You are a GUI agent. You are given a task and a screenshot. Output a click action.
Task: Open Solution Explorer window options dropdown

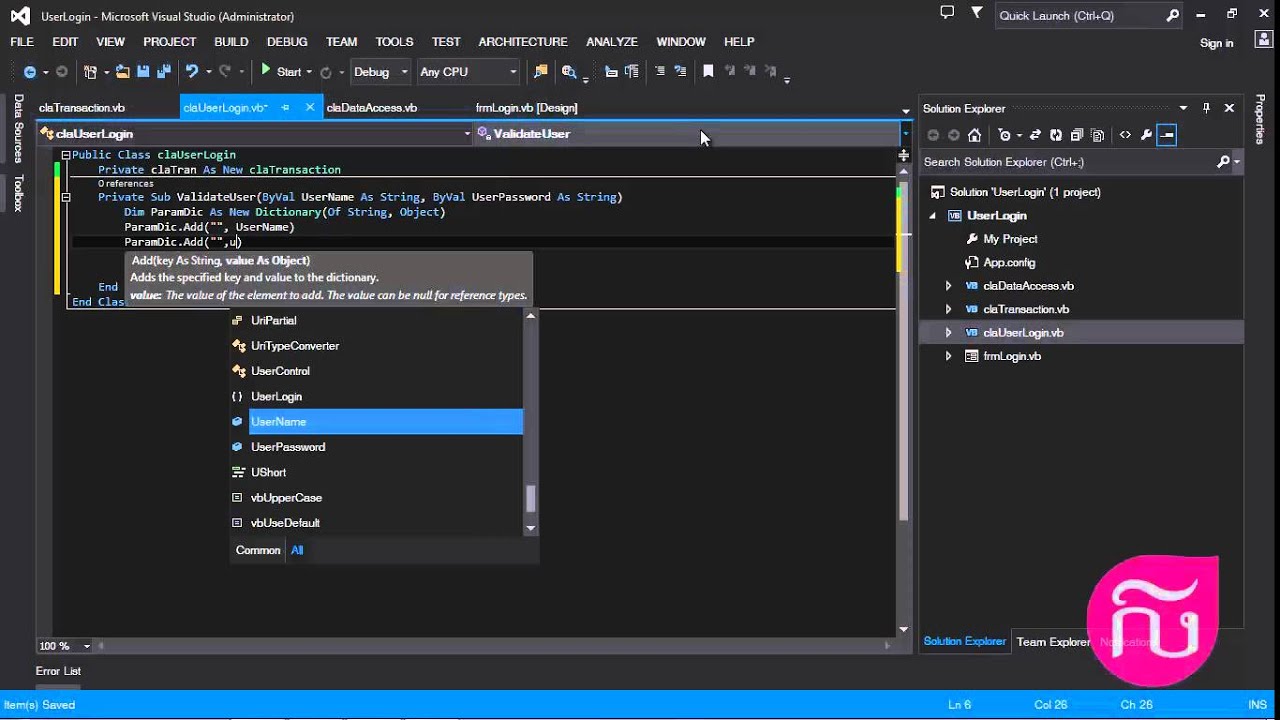click(1183, 108)
